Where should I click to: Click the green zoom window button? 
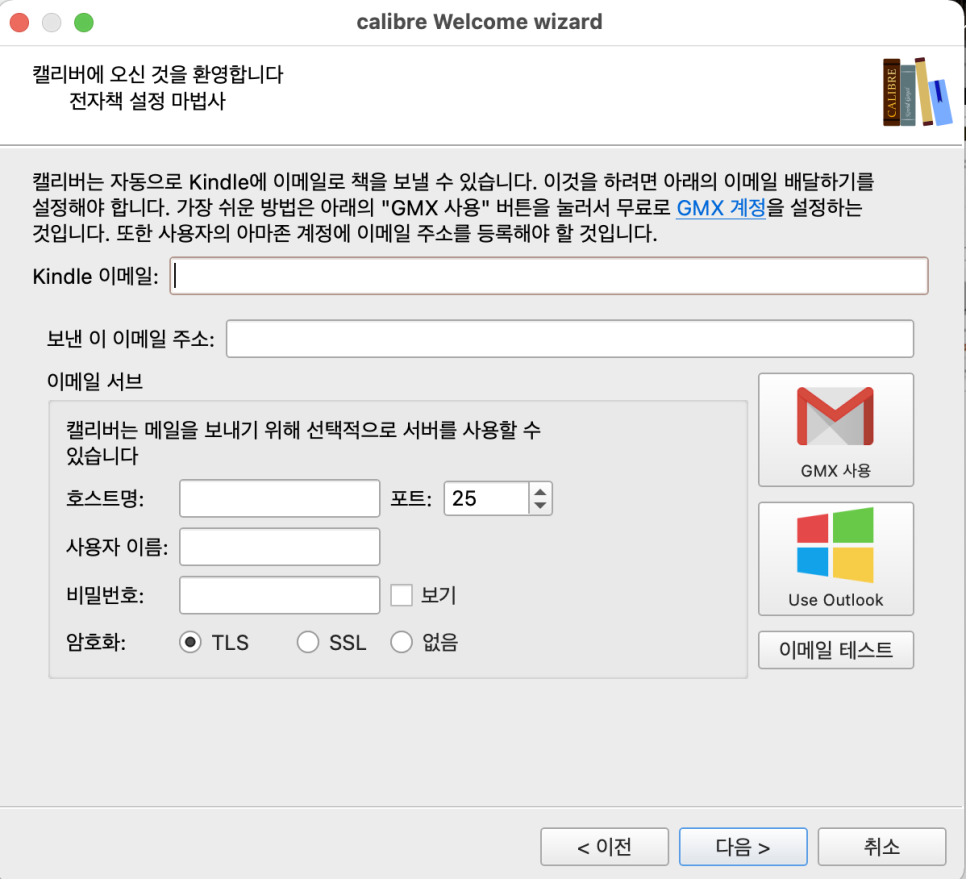pyautogui.click(x=84, y=23)
